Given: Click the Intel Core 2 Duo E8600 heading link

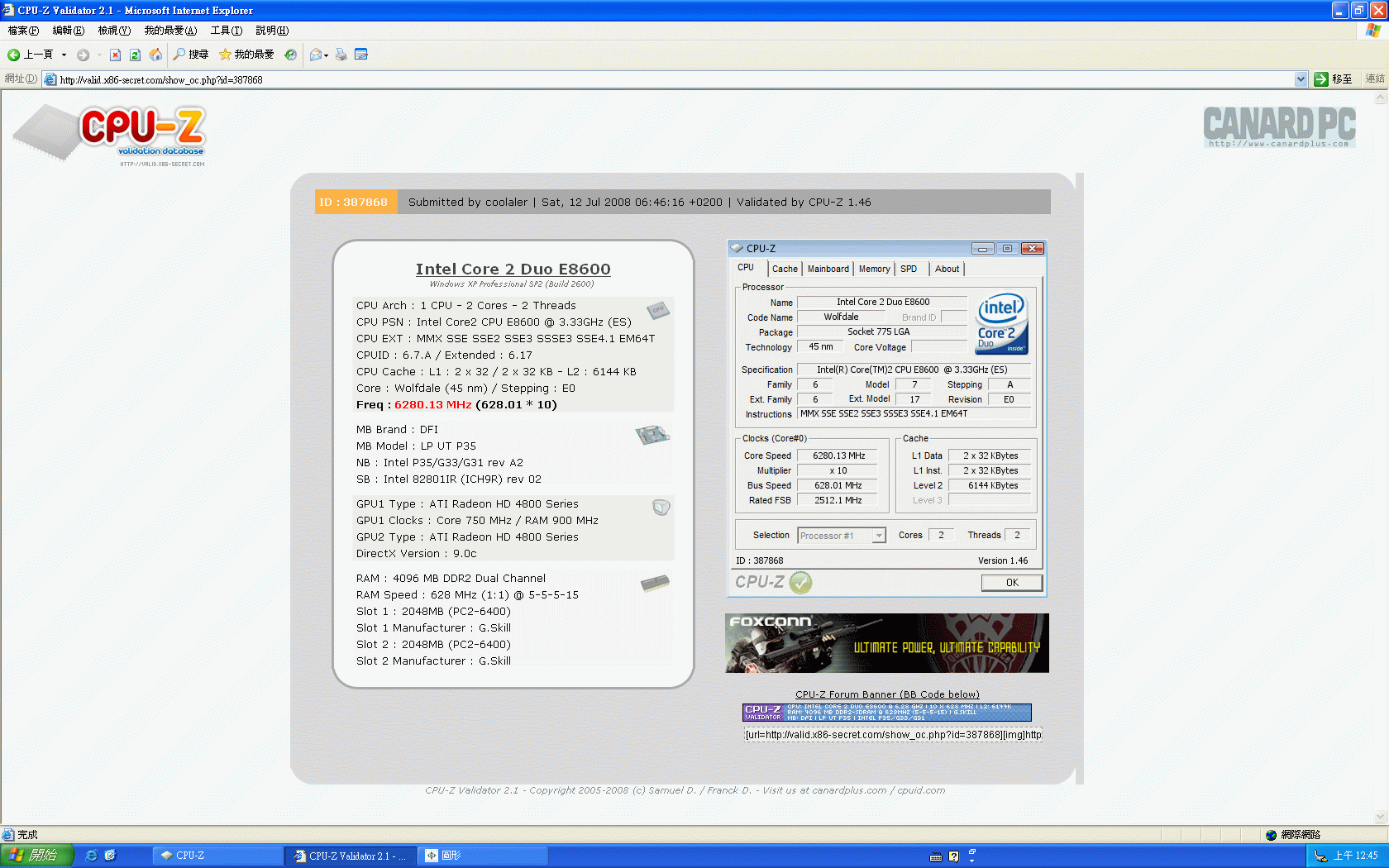Looking at the screenshot, I should [513, 269].
